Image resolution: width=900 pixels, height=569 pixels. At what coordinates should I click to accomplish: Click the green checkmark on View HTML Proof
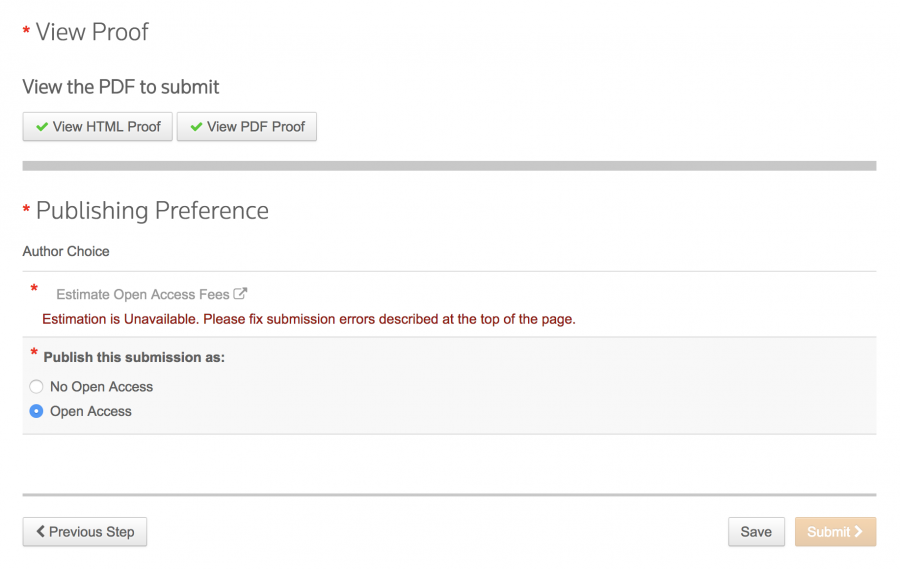click(42, 127)
